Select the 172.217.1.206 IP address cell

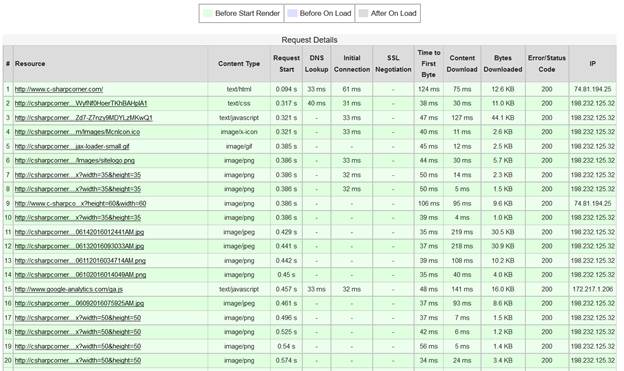tap(593, 289)
